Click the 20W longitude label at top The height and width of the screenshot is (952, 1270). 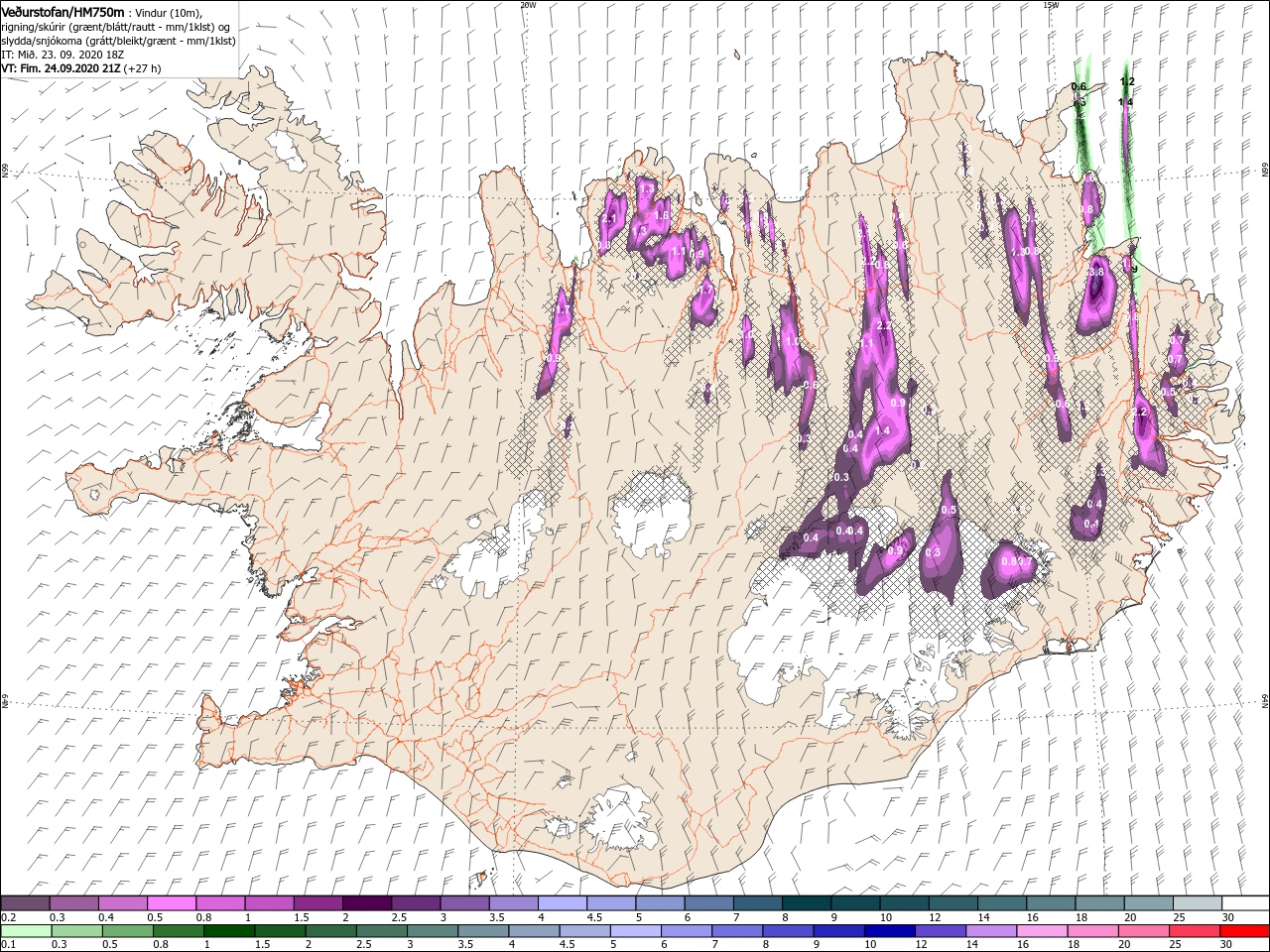coord(528,5)
